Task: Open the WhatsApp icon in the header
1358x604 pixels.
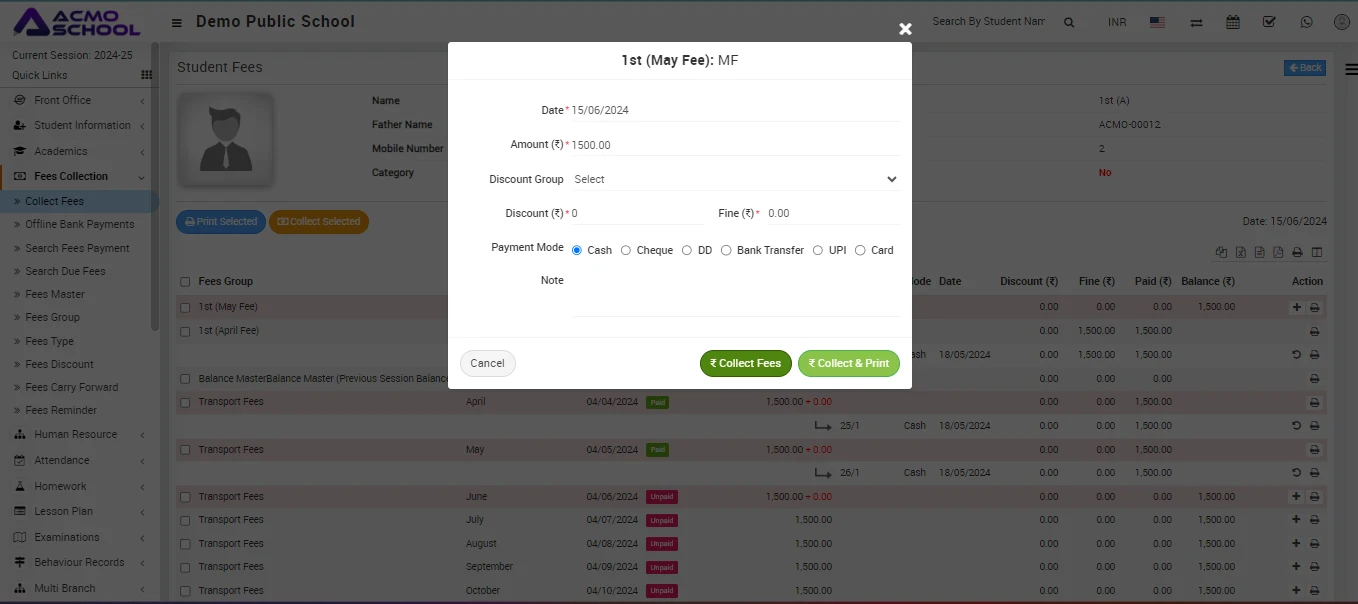Action: pos(1307,22)
